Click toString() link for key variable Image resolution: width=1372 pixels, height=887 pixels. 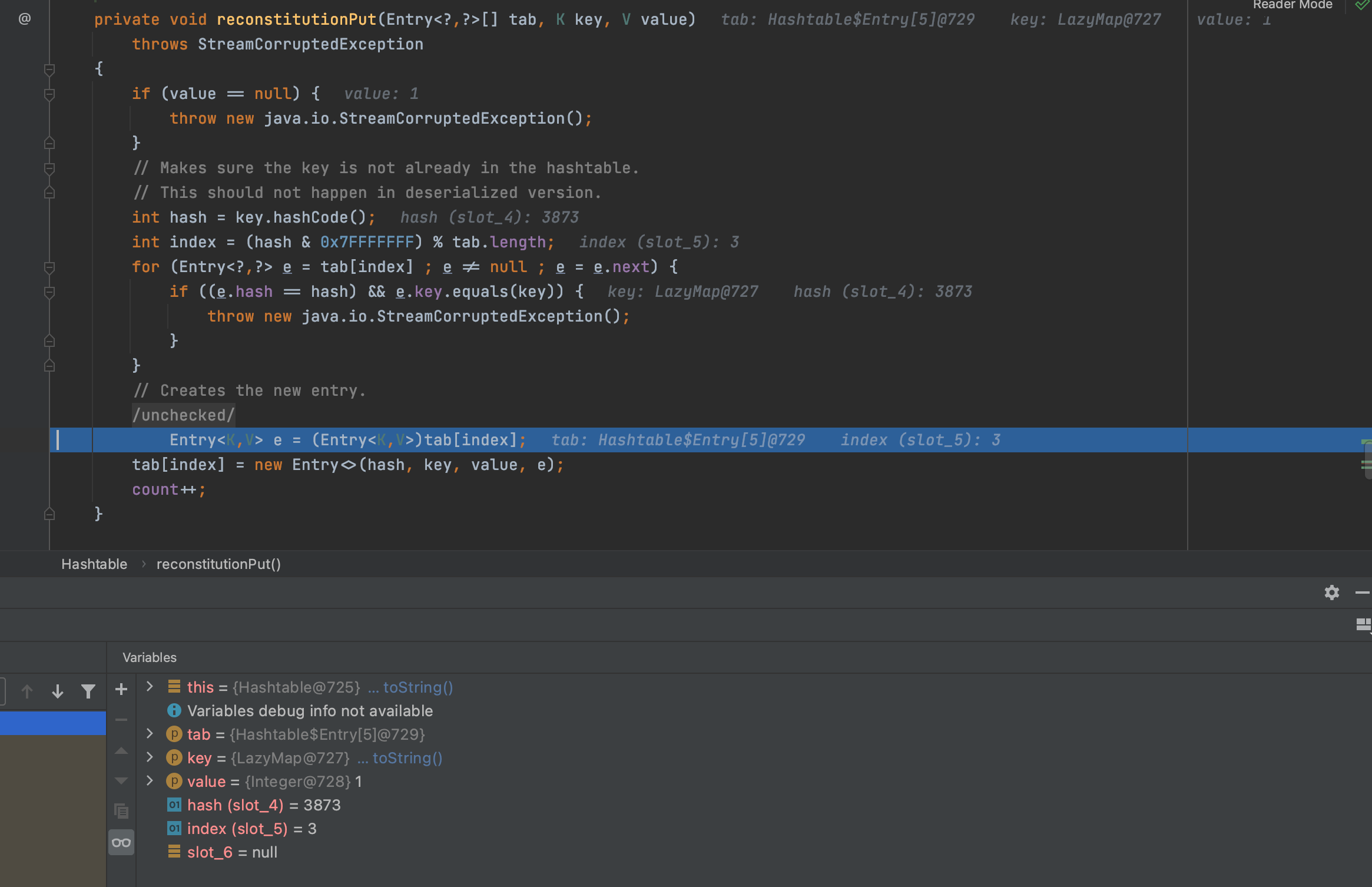click(407, 758)
